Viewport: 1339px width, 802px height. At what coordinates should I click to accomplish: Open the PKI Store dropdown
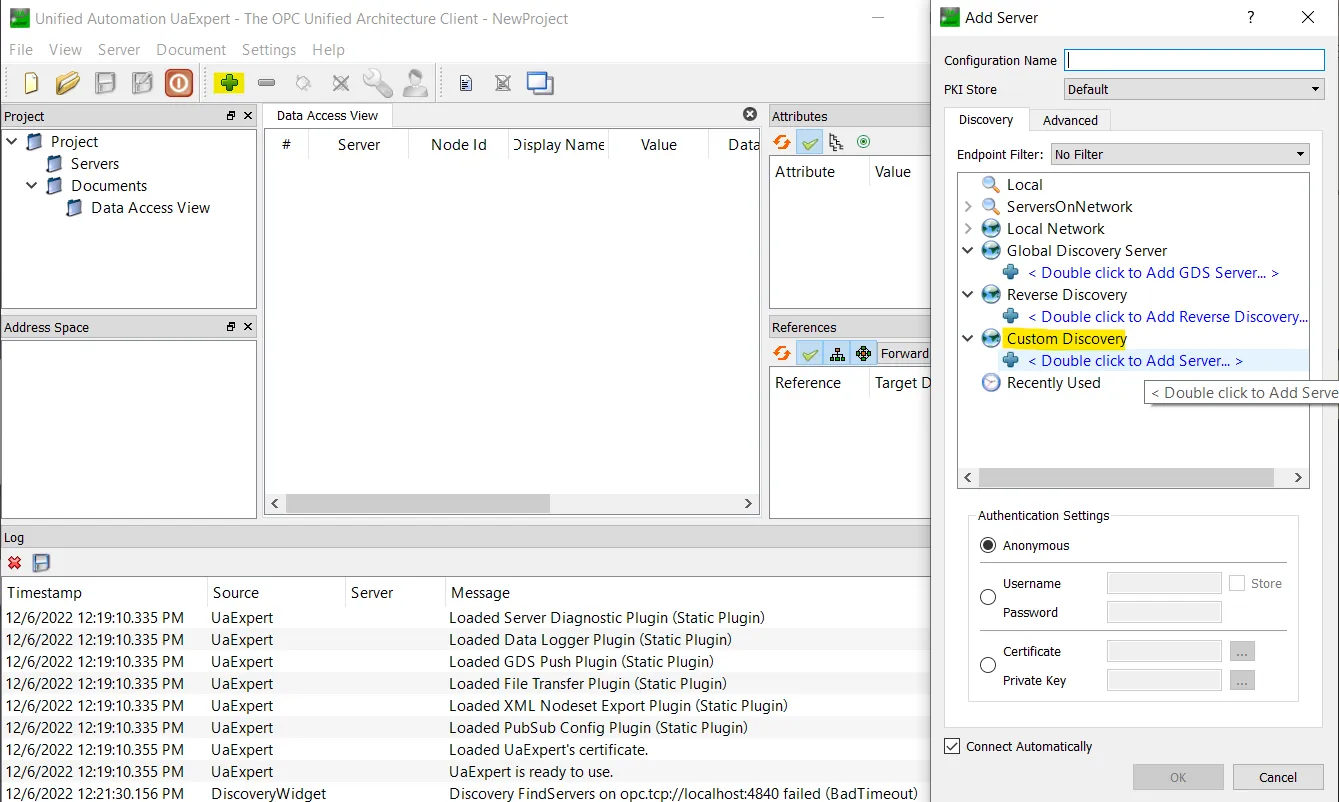[x=1194, y=89]
